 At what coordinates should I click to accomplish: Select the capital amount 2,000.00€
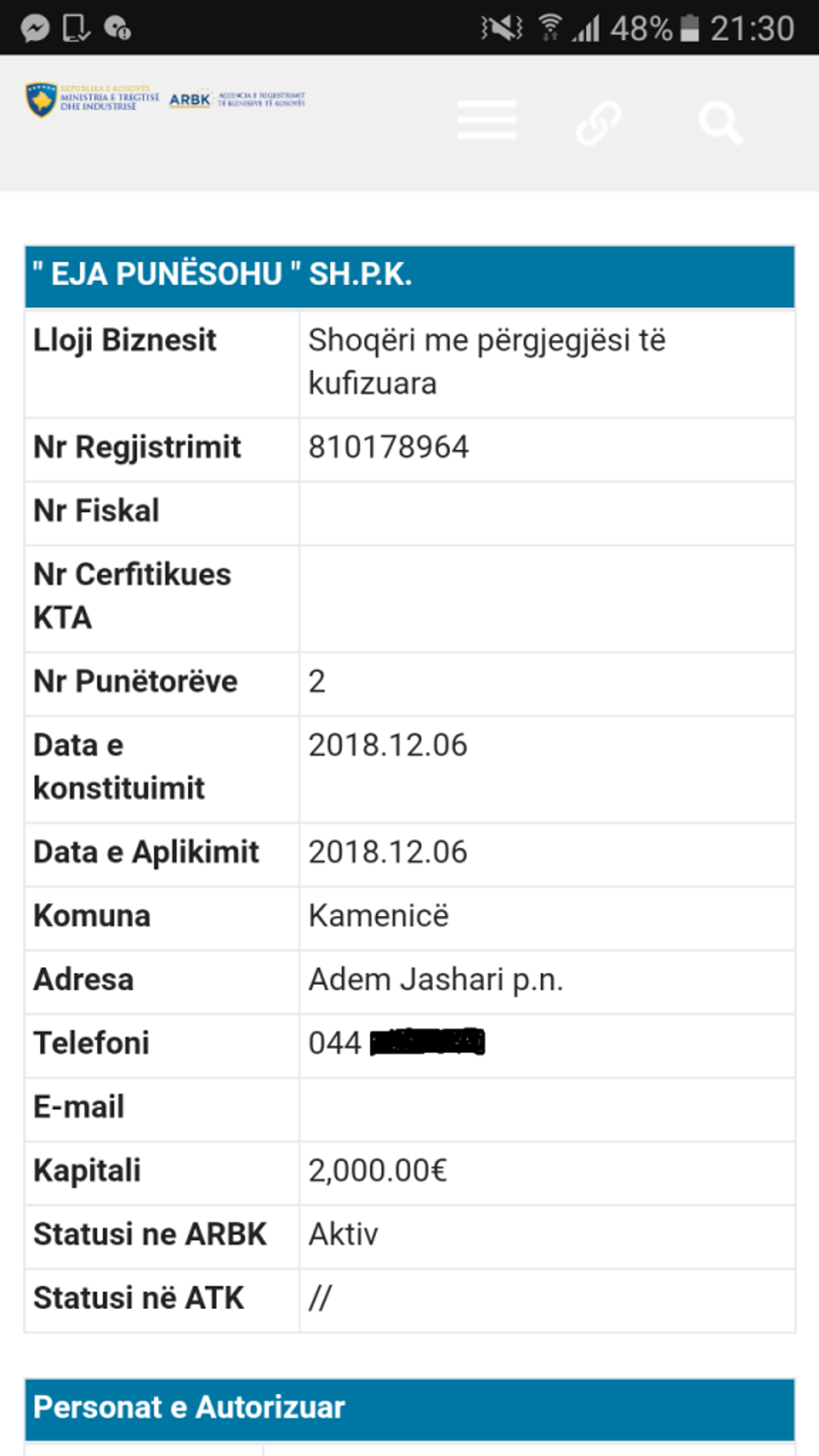click(x=378, y=1171)
